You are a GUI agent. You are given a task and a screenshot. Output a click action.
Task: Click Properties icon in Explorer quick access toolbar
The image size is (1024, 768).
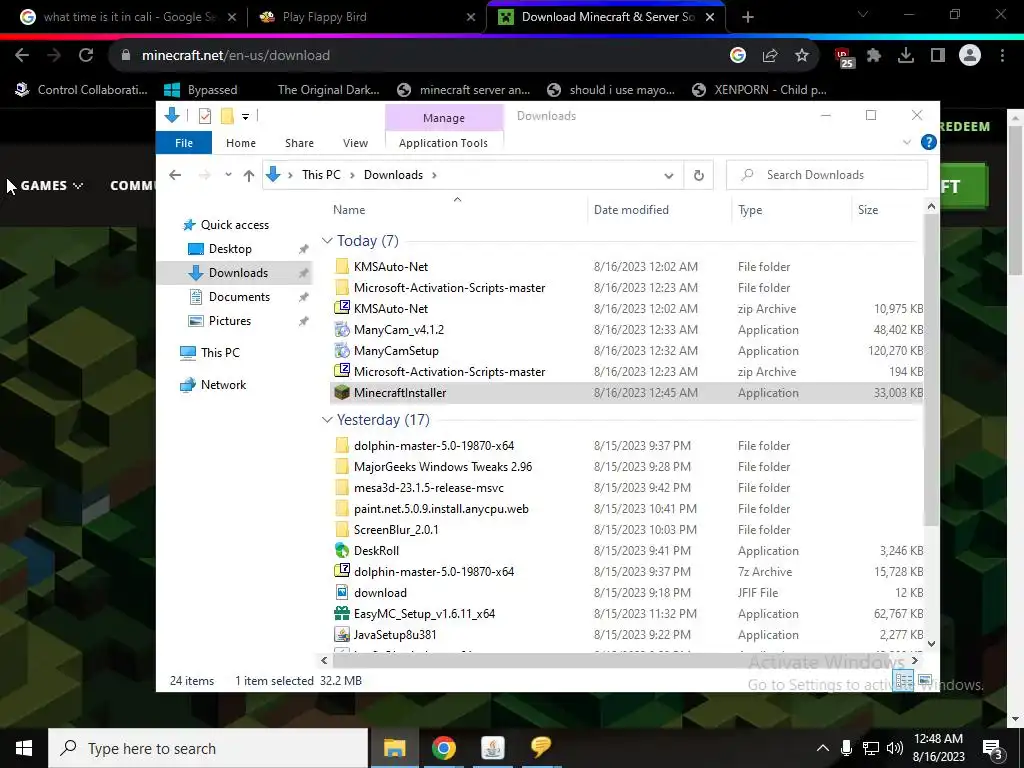[204, 116]
